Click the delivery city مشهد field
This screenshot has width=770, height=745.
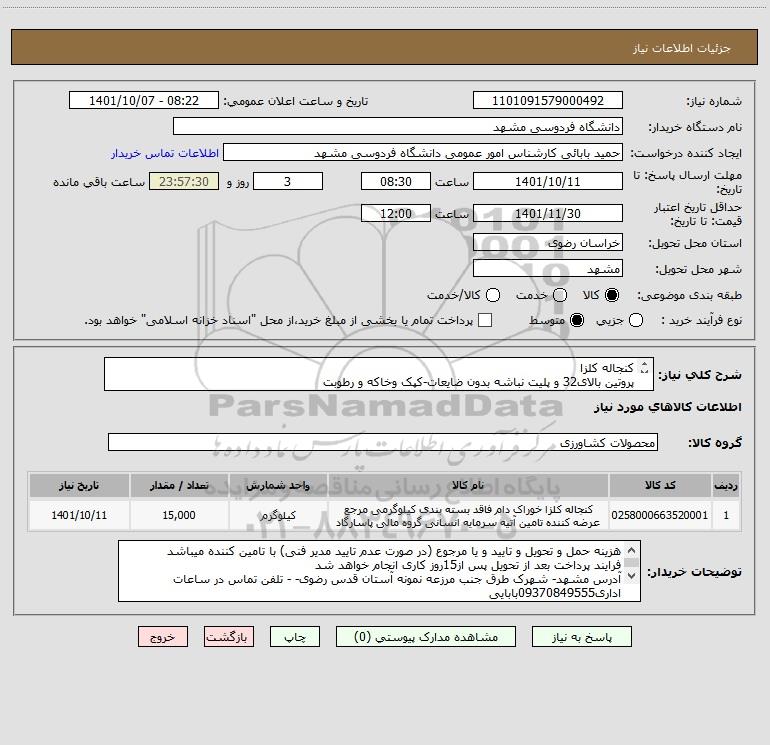[548, 269]
